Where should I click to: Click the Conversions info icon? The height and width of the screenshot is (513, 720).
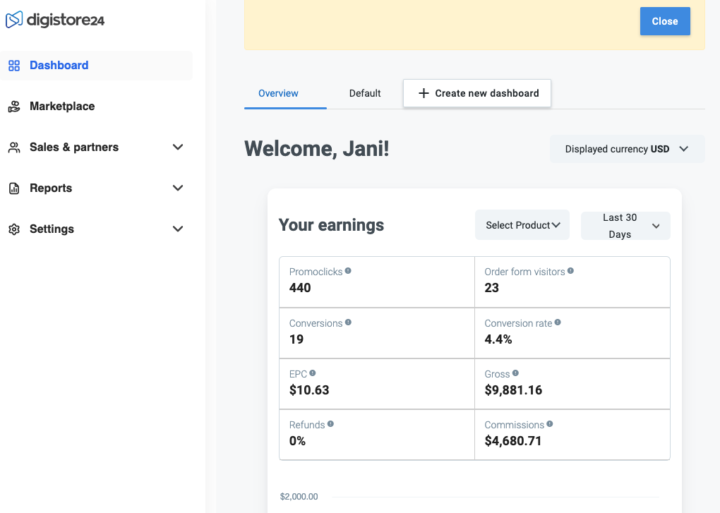tap(348, 322)
